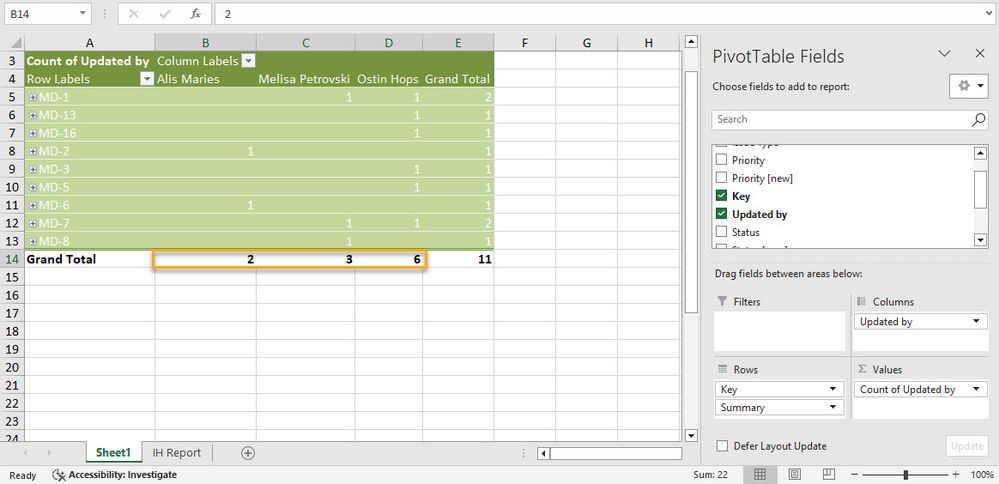Switch to Page Layout view in status bar
Image resolution: width=999 pixels, height=484 pixels.
(x=794, y=474)
